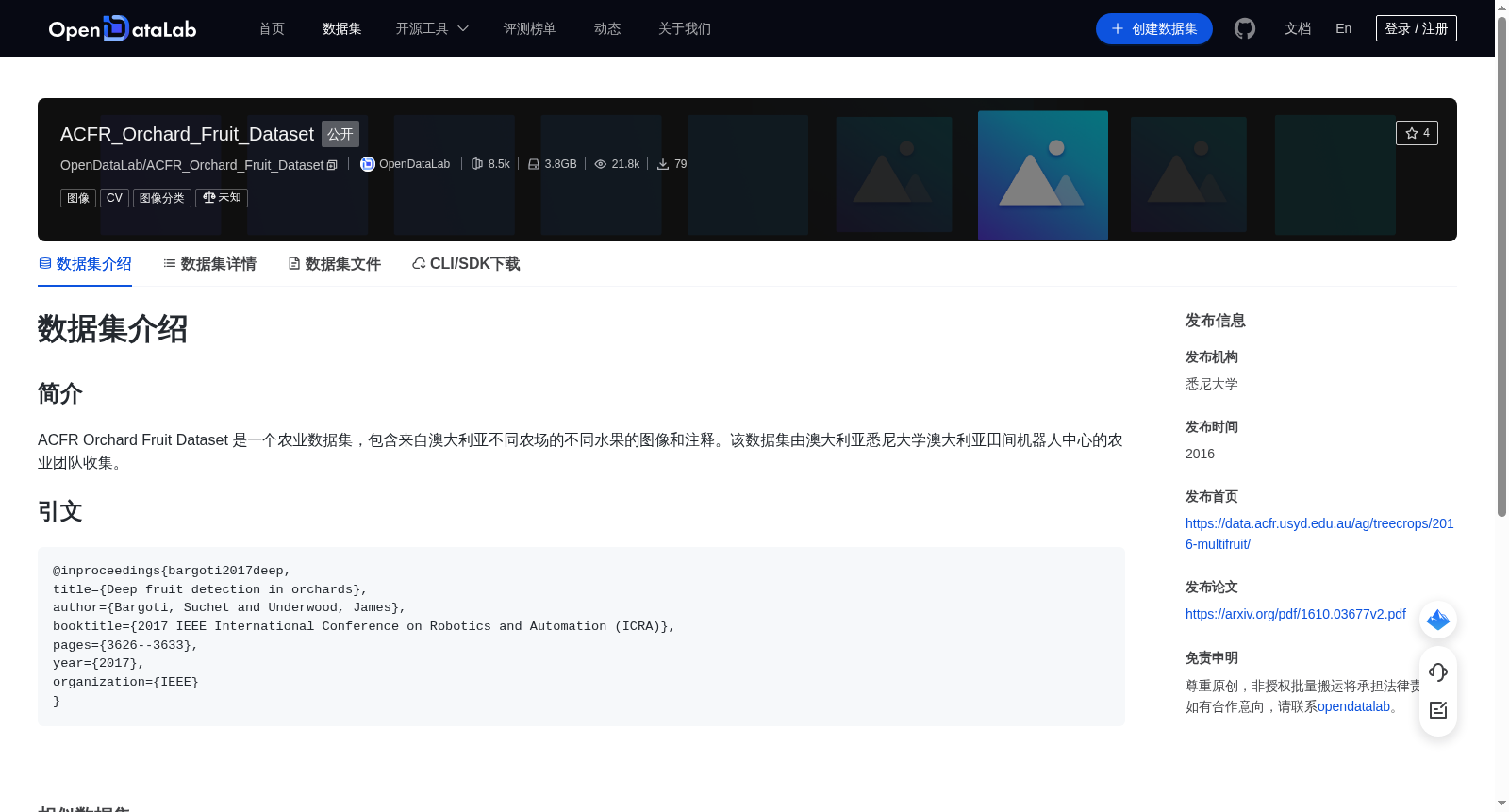Open customer support headset icon

coord(1438,671)
